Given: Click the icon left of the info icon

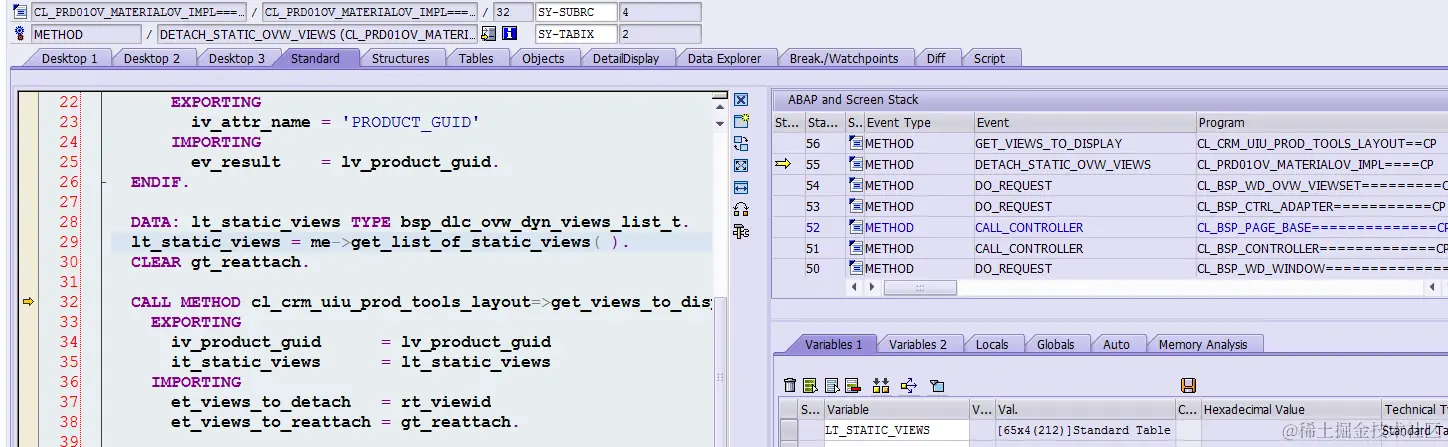Looking at the screenshot, I should (488, 33).
